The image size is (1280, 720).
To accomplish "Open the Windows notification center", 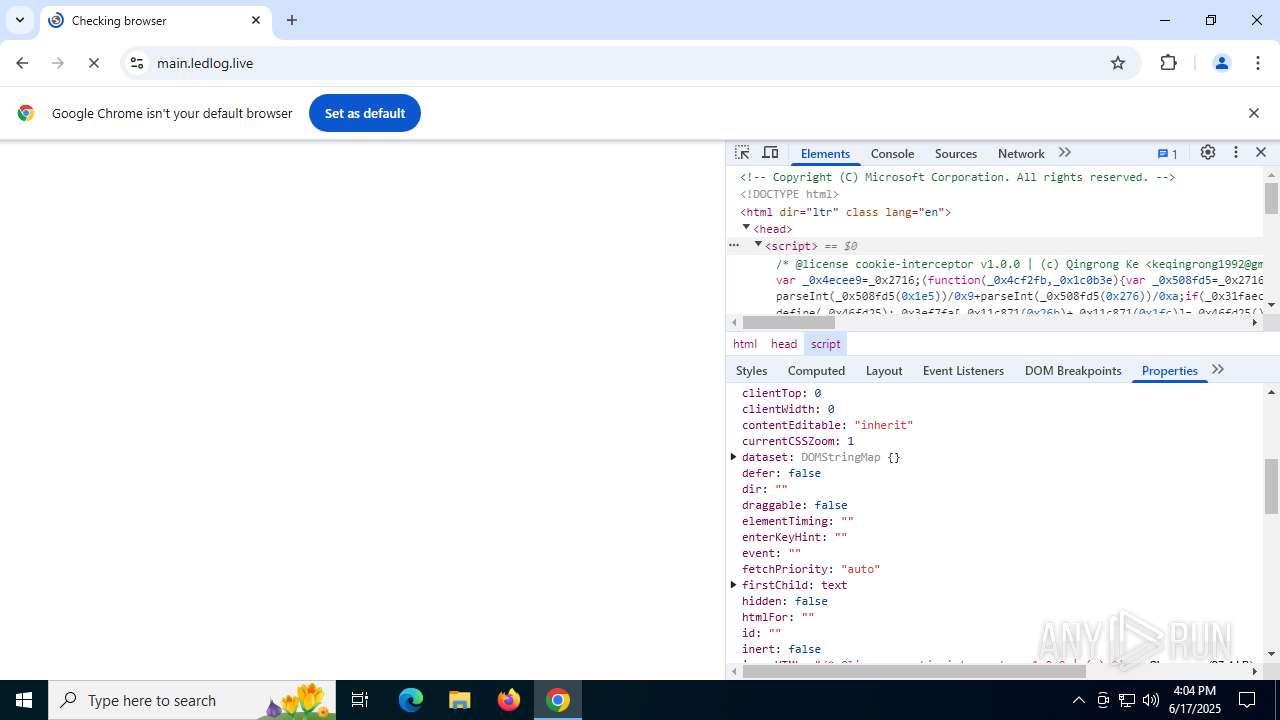I will coord(1247,700).
